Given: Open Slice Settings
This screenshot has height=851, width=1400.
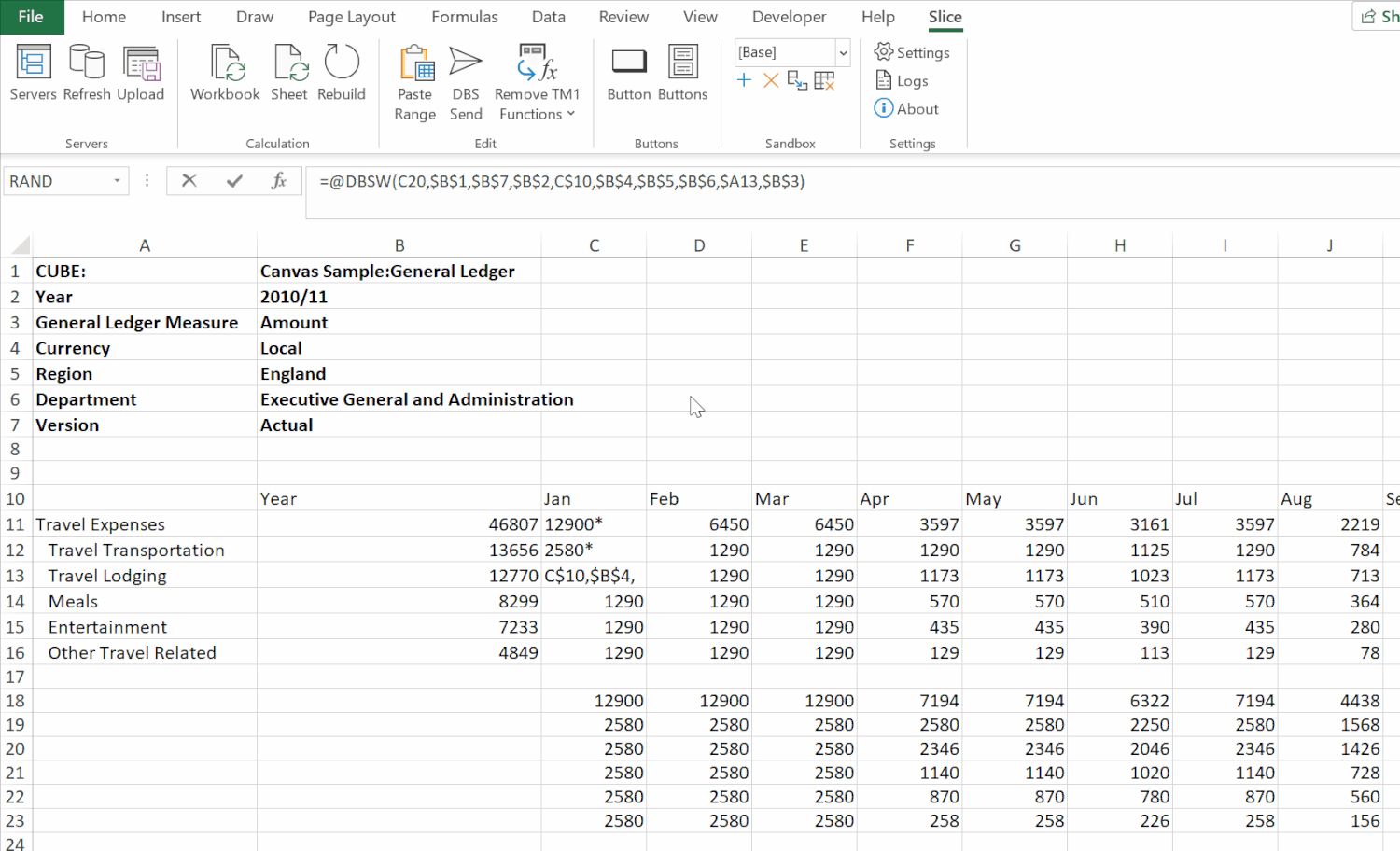Looking at the screenshot, I should [912, 52].
